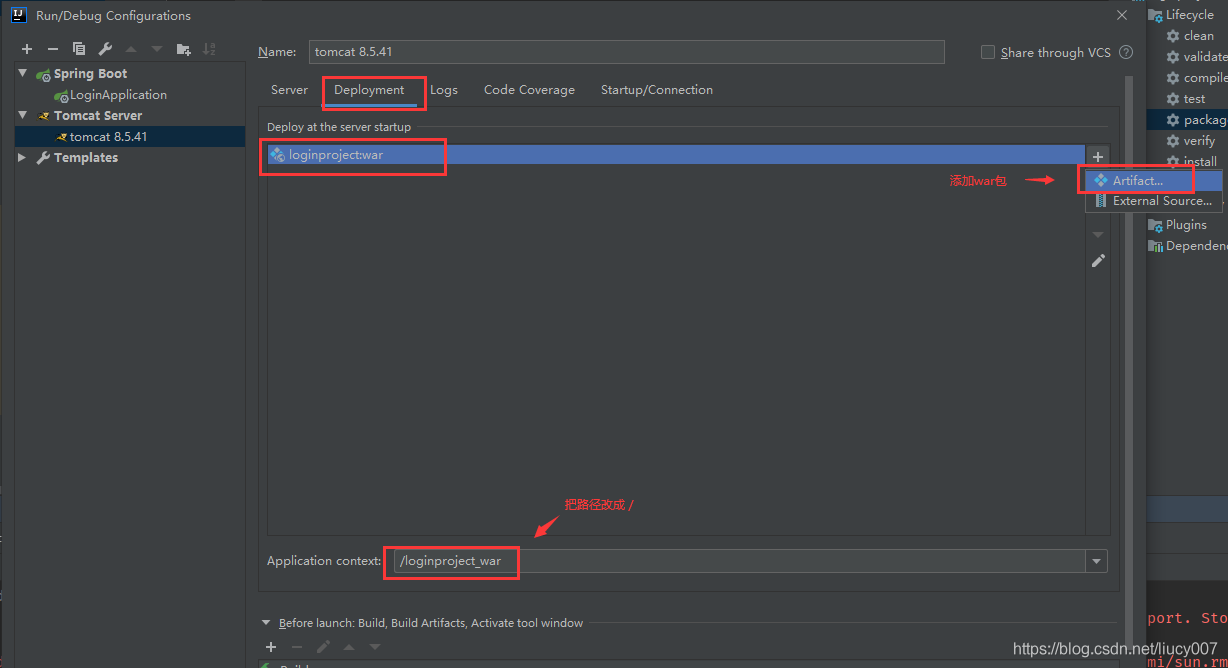Screen dimensions: 1228x668
Task: Click the clean lifecycle gear icon
Action: pyautogui.click(x=1173, y=36)
